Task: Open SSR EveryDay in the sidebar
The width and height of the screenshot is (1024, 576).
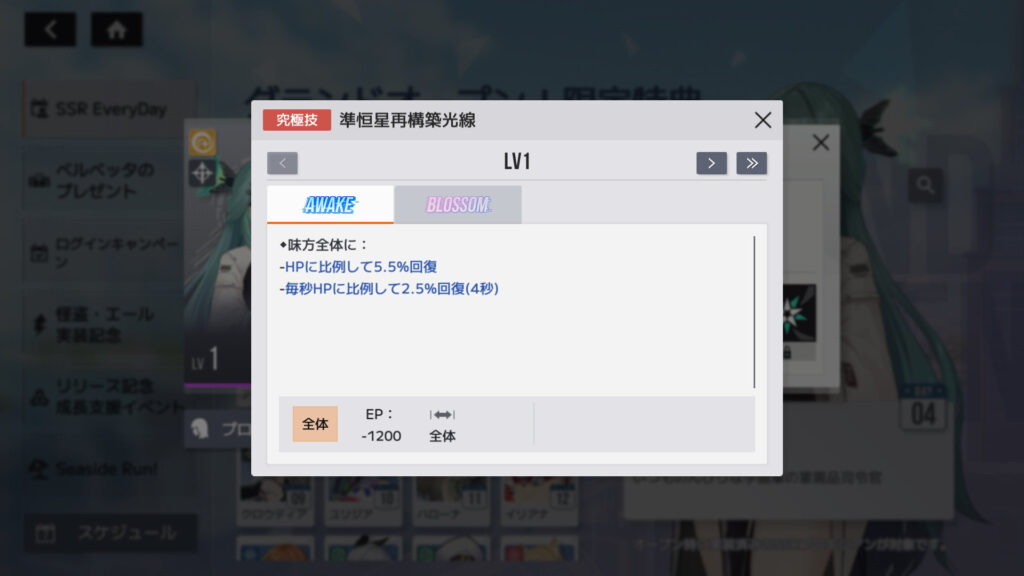Action: [x=108, y=109]
